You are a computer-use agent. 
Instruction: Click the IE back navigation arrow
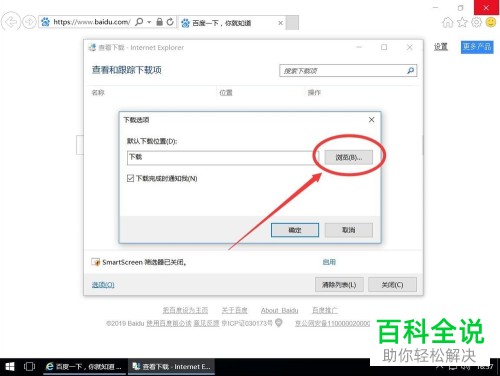(x=11, y=22)
